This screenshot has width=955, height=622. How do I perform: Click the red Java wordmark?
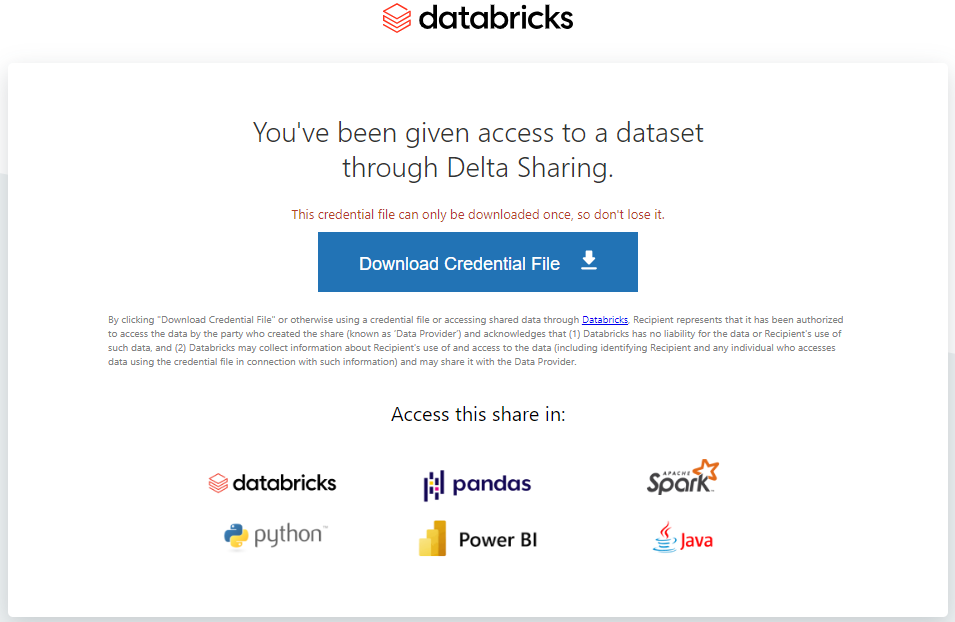click(x=696, y=540)
